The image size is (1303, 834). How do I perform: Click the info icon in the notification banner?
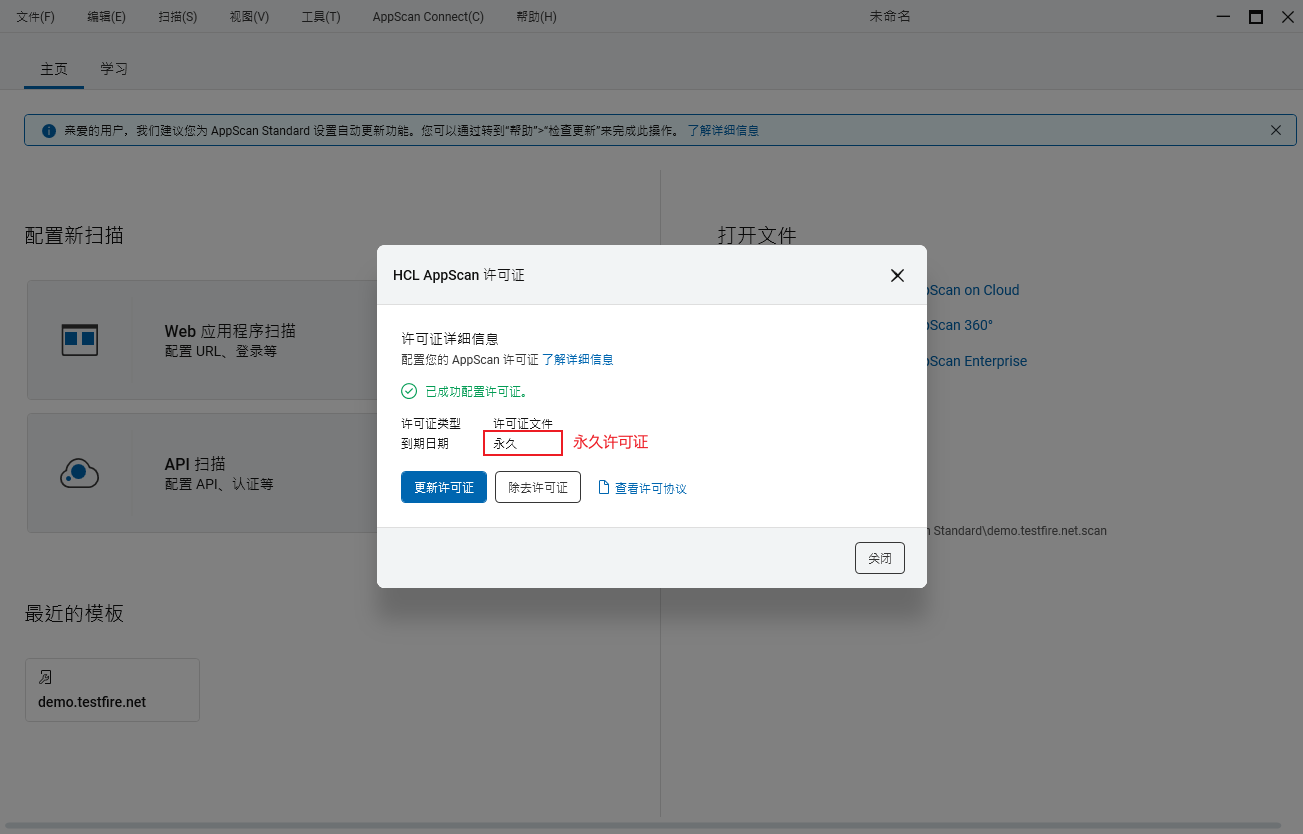[48, 131]
